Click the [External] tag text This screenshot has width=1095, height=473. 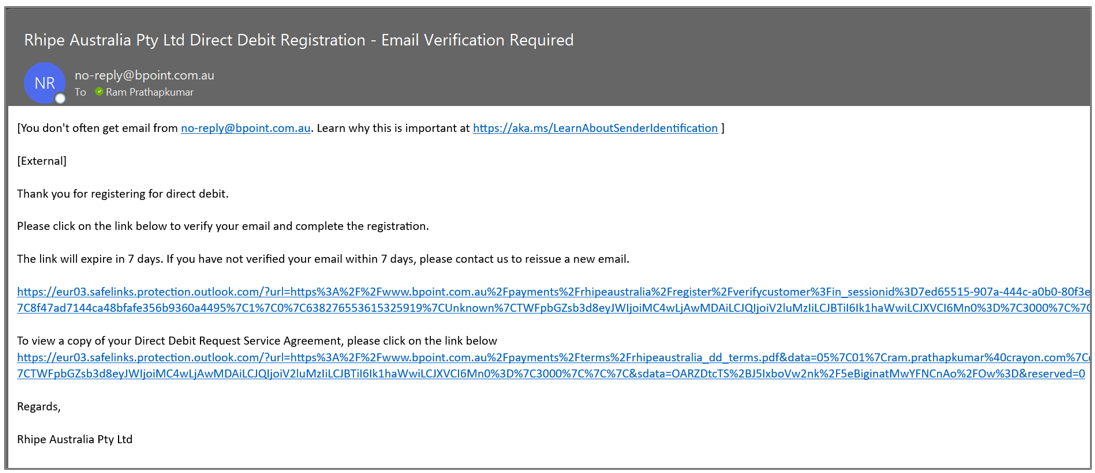pos(42,160)
